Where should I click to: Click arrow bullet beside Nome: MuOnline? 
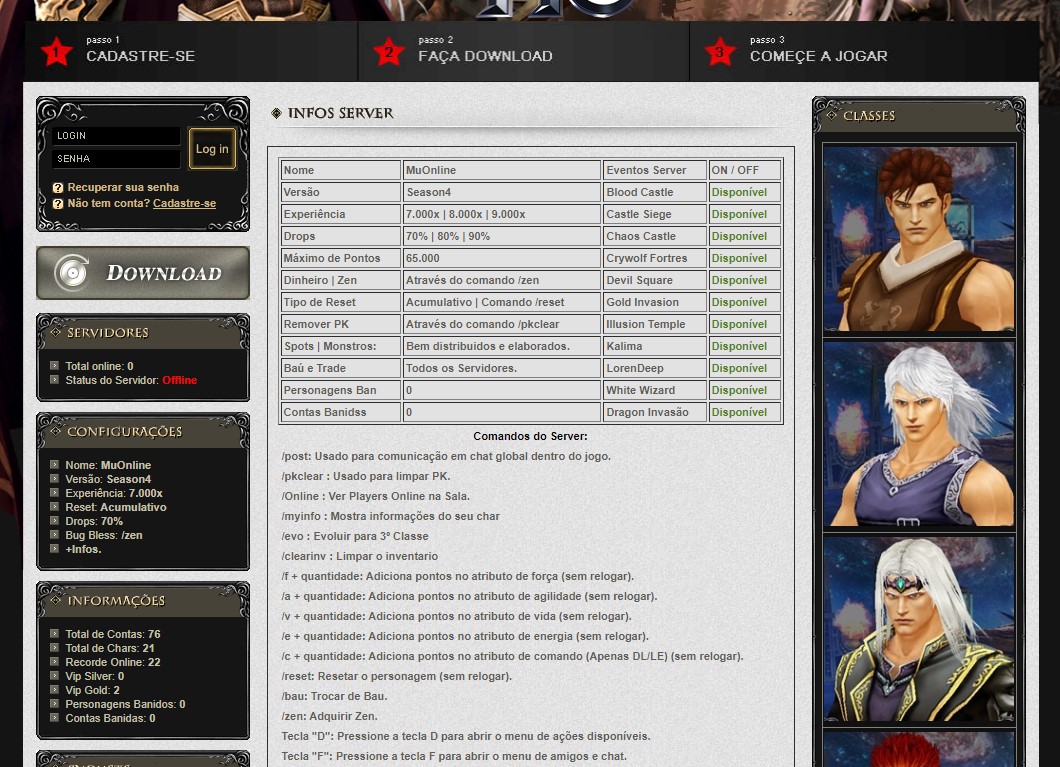pos(55,464)
